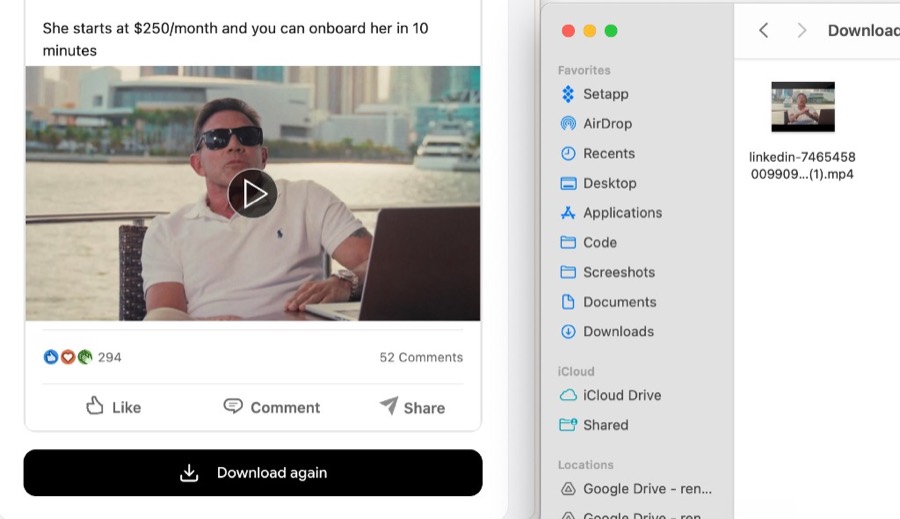
Task: Select the linkedin mp4 video thumbnail
Action: (x=803, y=107)
